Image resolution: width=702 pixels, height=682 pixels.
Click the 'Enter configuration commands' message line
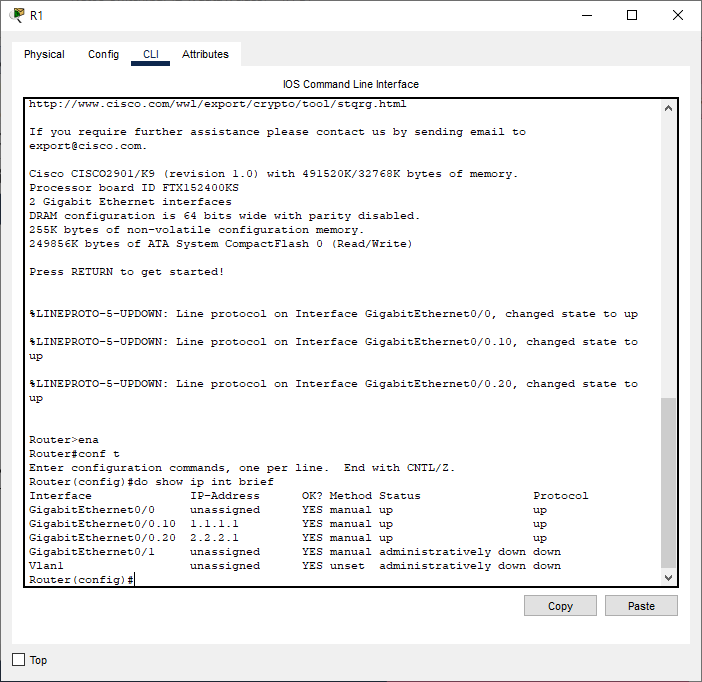[242, 468]
